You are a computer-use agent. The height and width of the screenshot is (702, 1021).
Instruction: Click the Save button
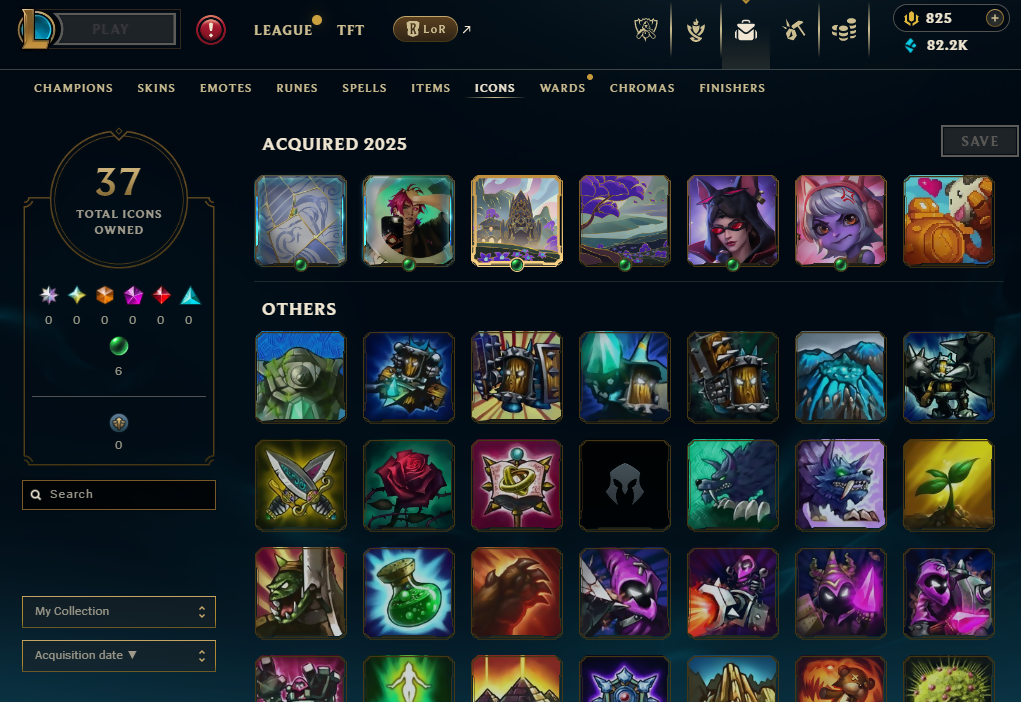[979, 141]
